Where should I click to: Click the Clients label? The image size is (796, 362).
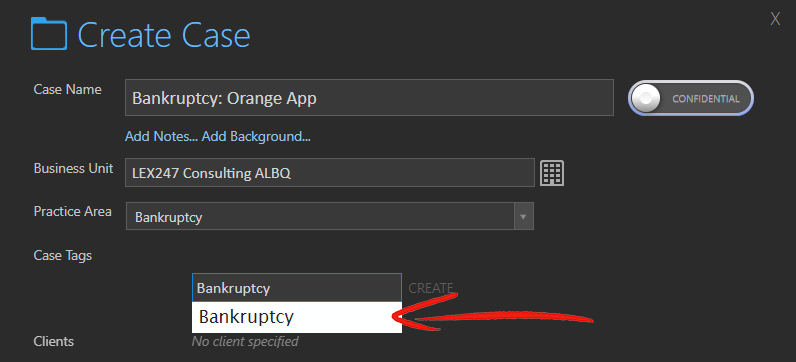coord(54,341)
